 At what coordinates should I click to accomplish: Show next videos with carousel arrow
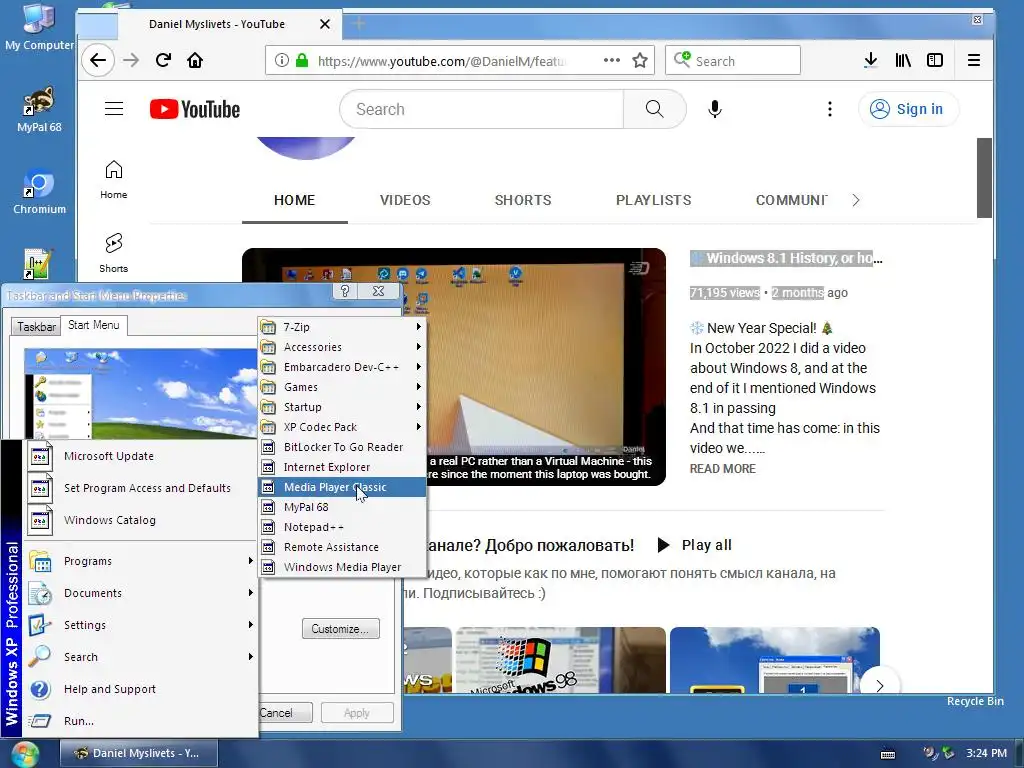pos(879,685)
